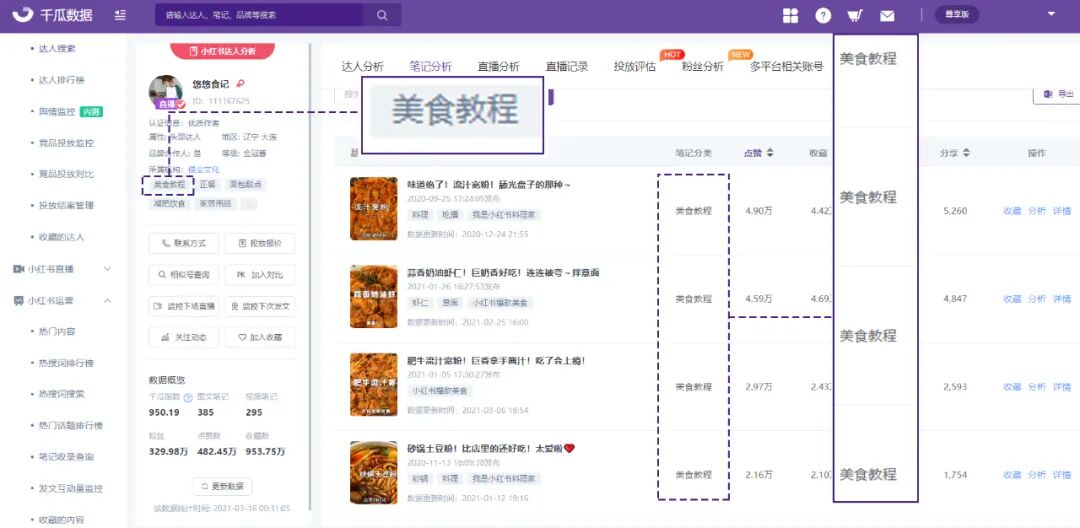Viewport: 1080px width, 528px height.
Task: Select the 面包甜点 tag in profile
Action: tap(247, 184)
